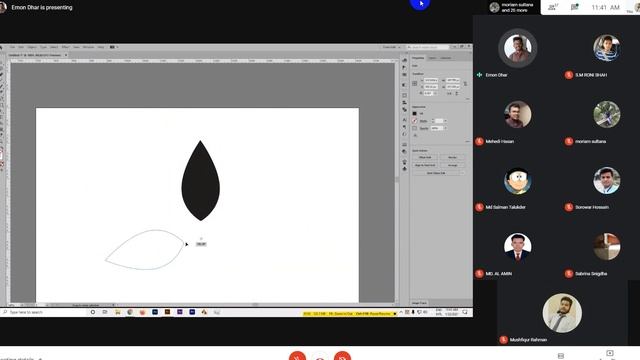Click the notification center icon on taskbar
Image resolution: width=640 pixels, height=360 pixels.
465,312
